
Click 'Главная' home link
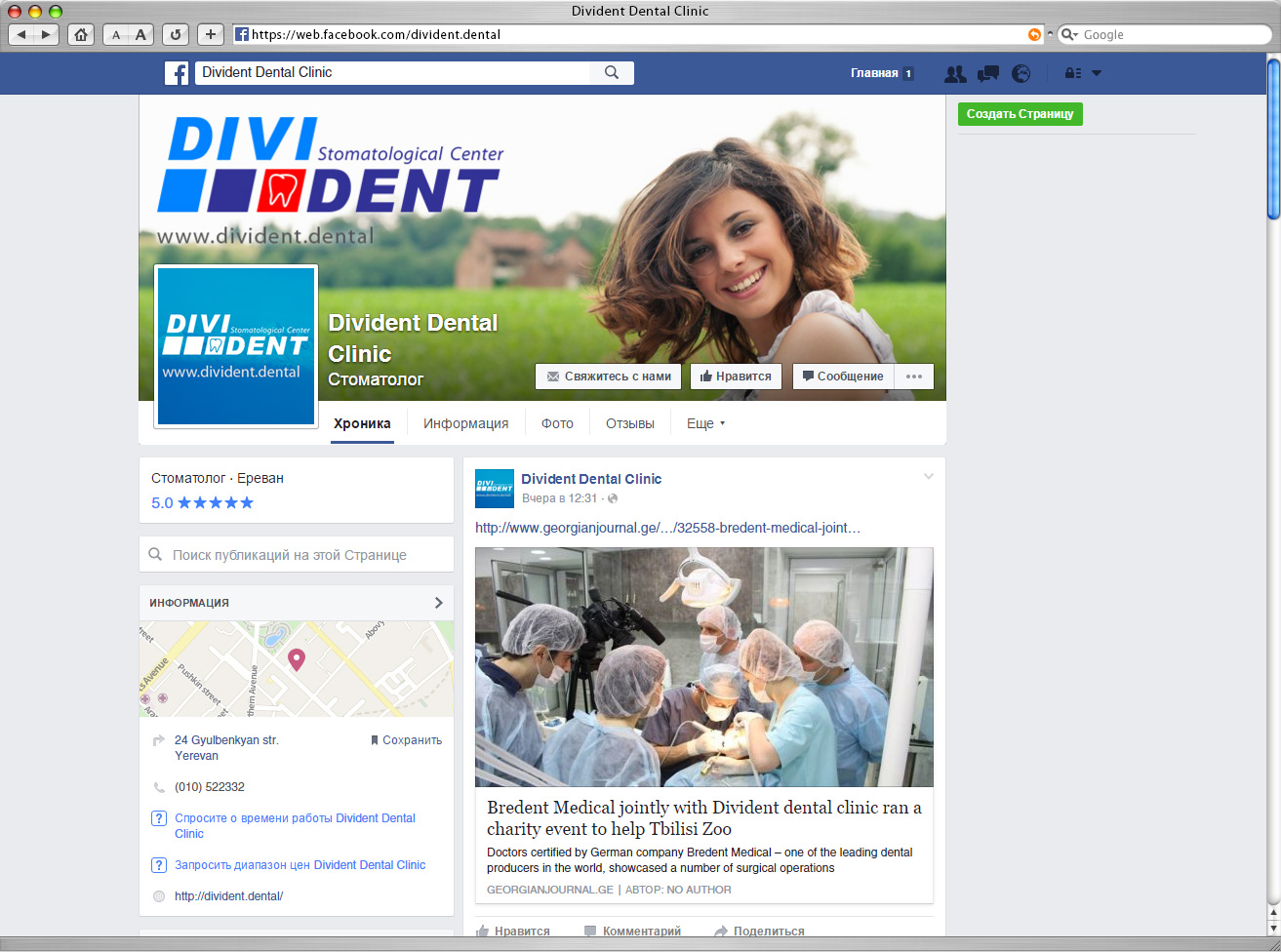pyautogui.click(x=874, y=73)
